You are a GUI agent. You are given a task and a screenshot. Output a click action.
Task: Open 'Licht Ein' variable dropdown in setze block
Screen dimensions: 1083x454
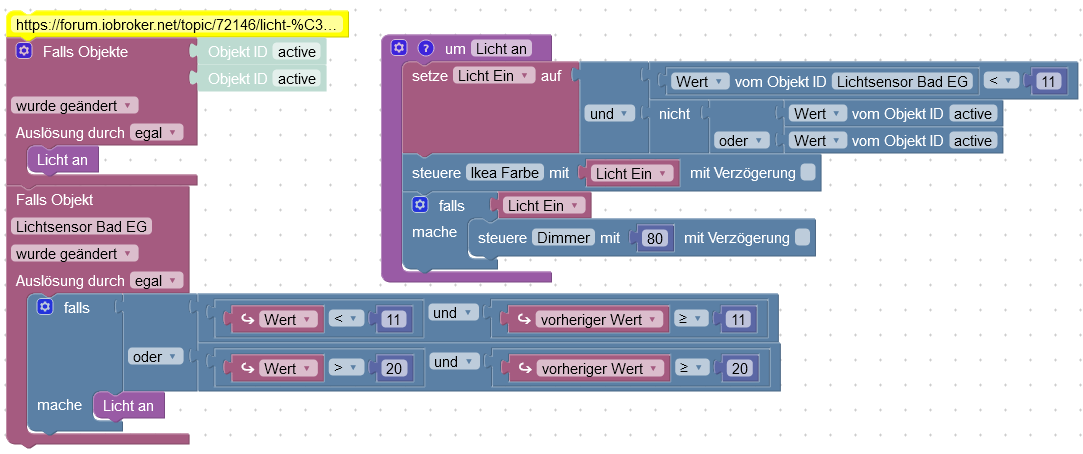494,76
